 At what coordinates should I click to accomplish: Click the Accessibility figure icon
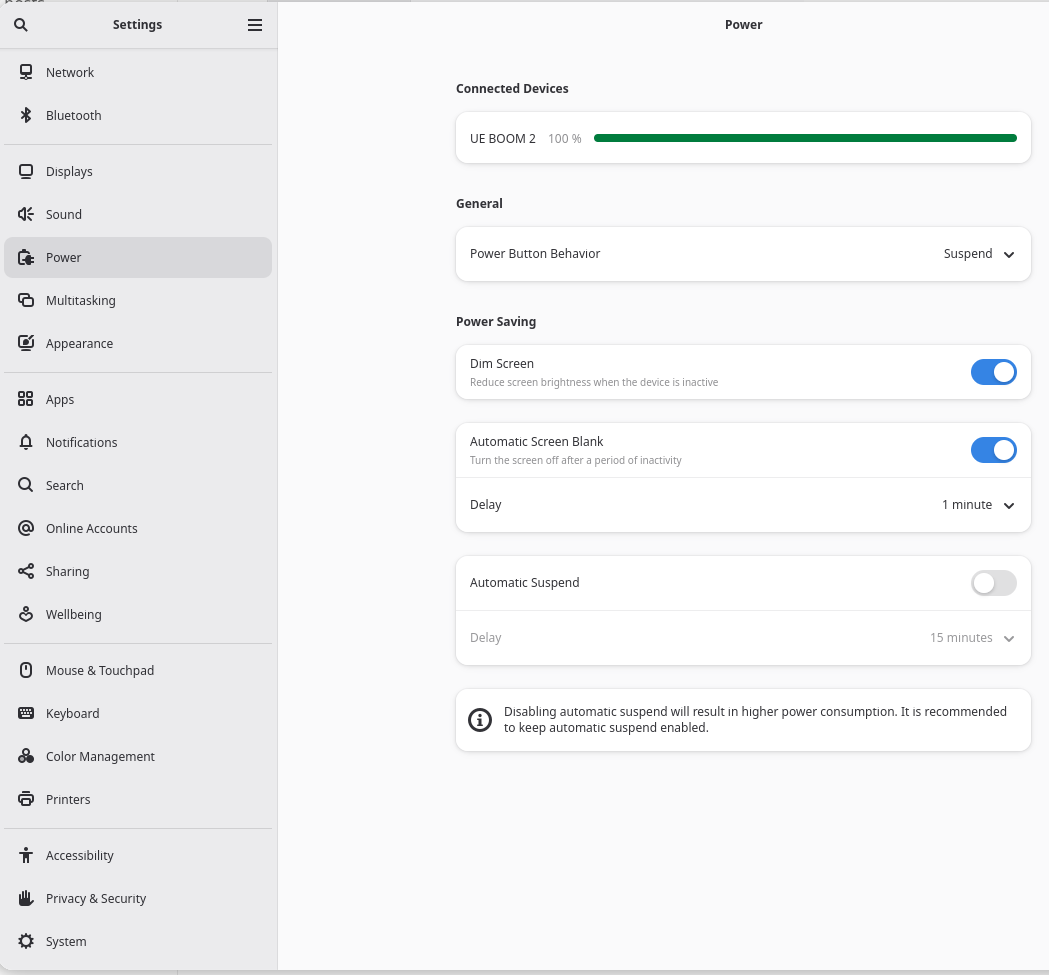[x=26, y=855]
